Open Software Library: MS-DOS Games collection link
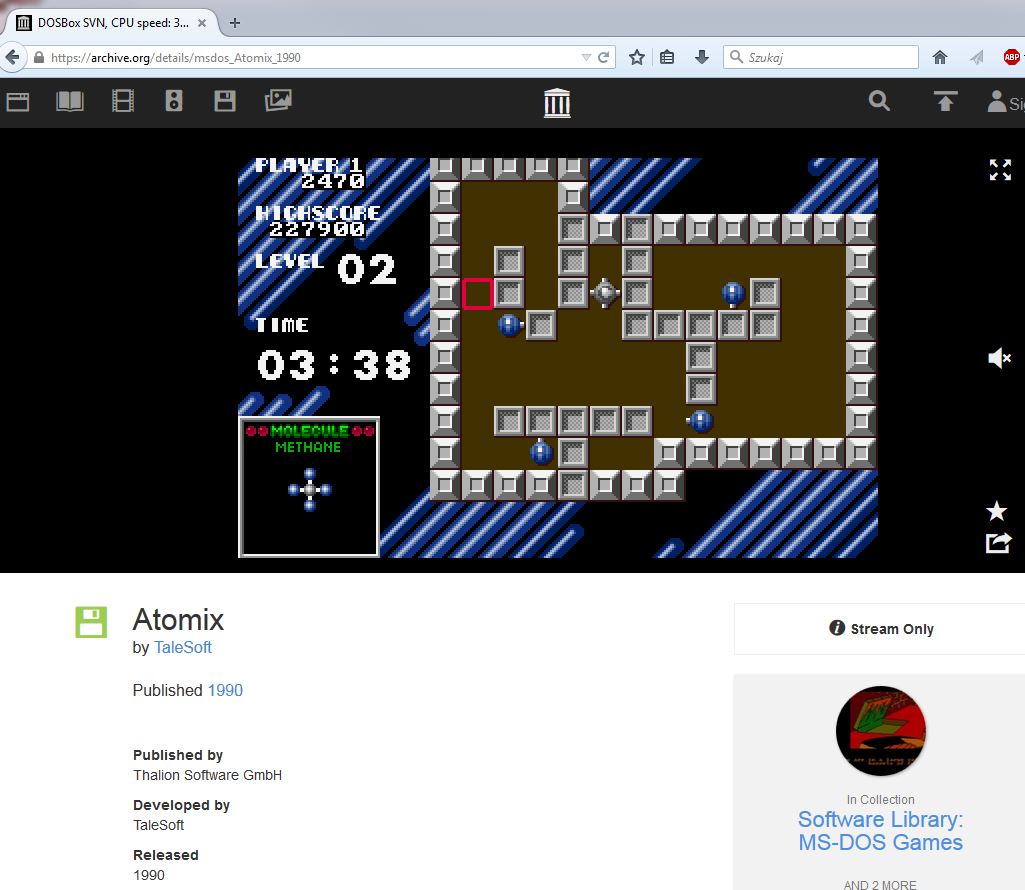The image size is (1025, 890). click(881, 830)
